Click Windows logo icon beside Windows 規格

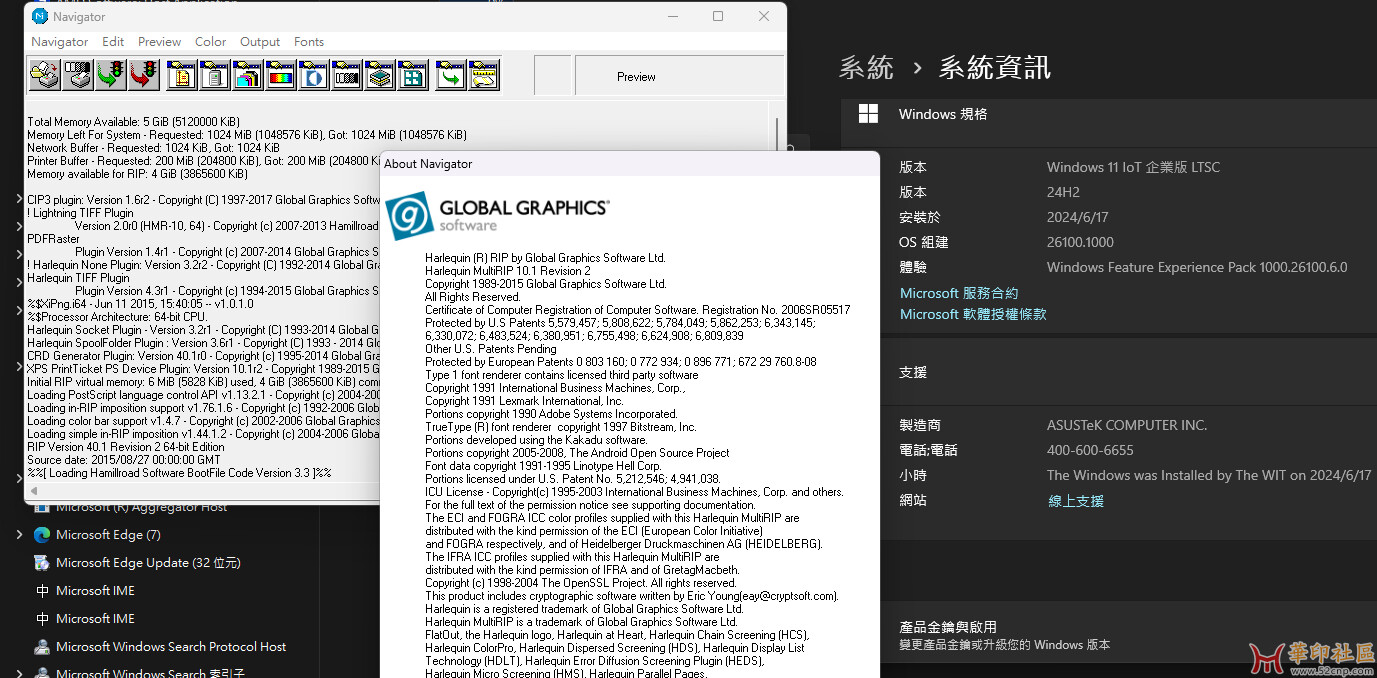868,114
